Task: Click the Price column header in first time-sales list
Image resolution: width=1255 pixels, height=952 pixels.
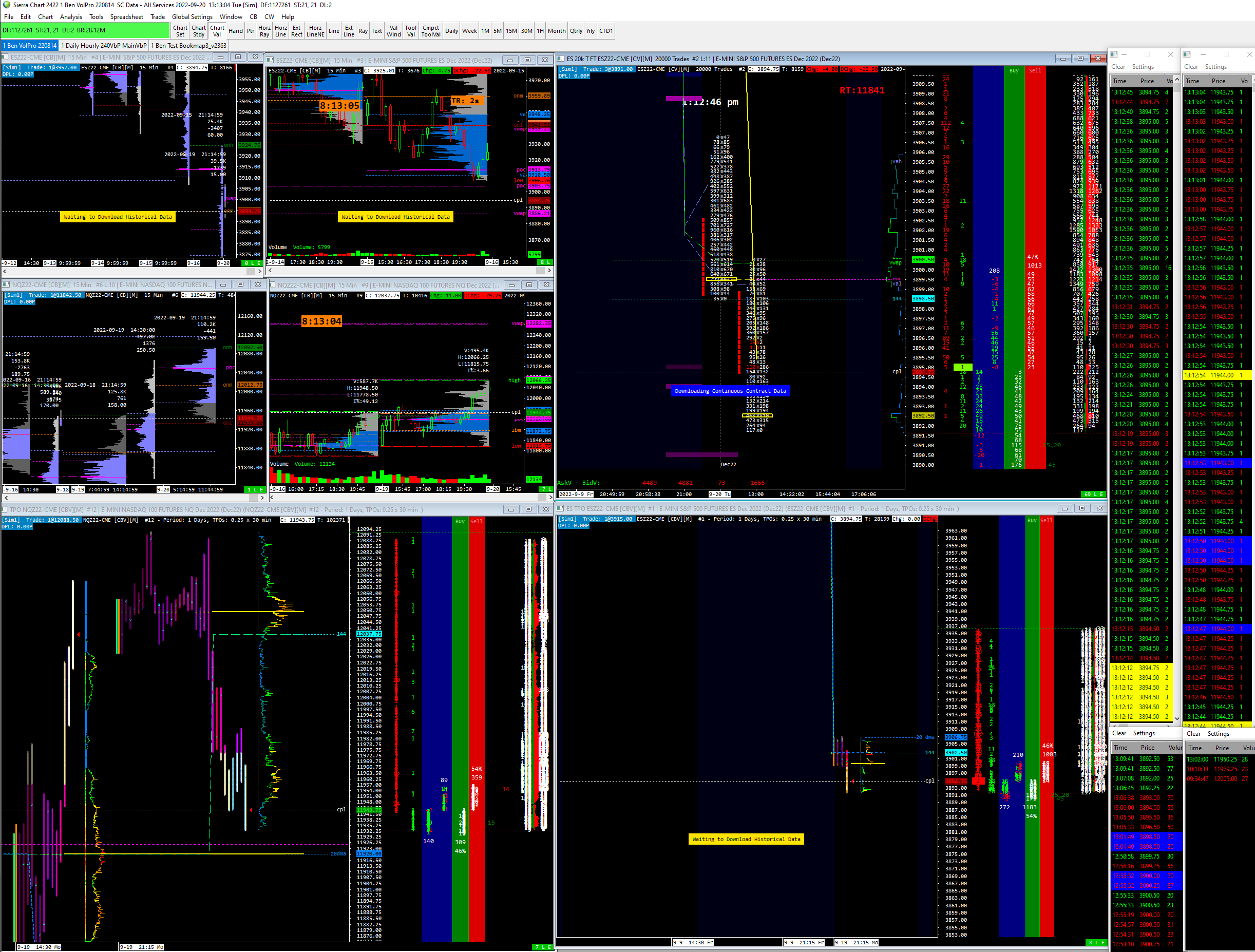Action: point(1147,81)
